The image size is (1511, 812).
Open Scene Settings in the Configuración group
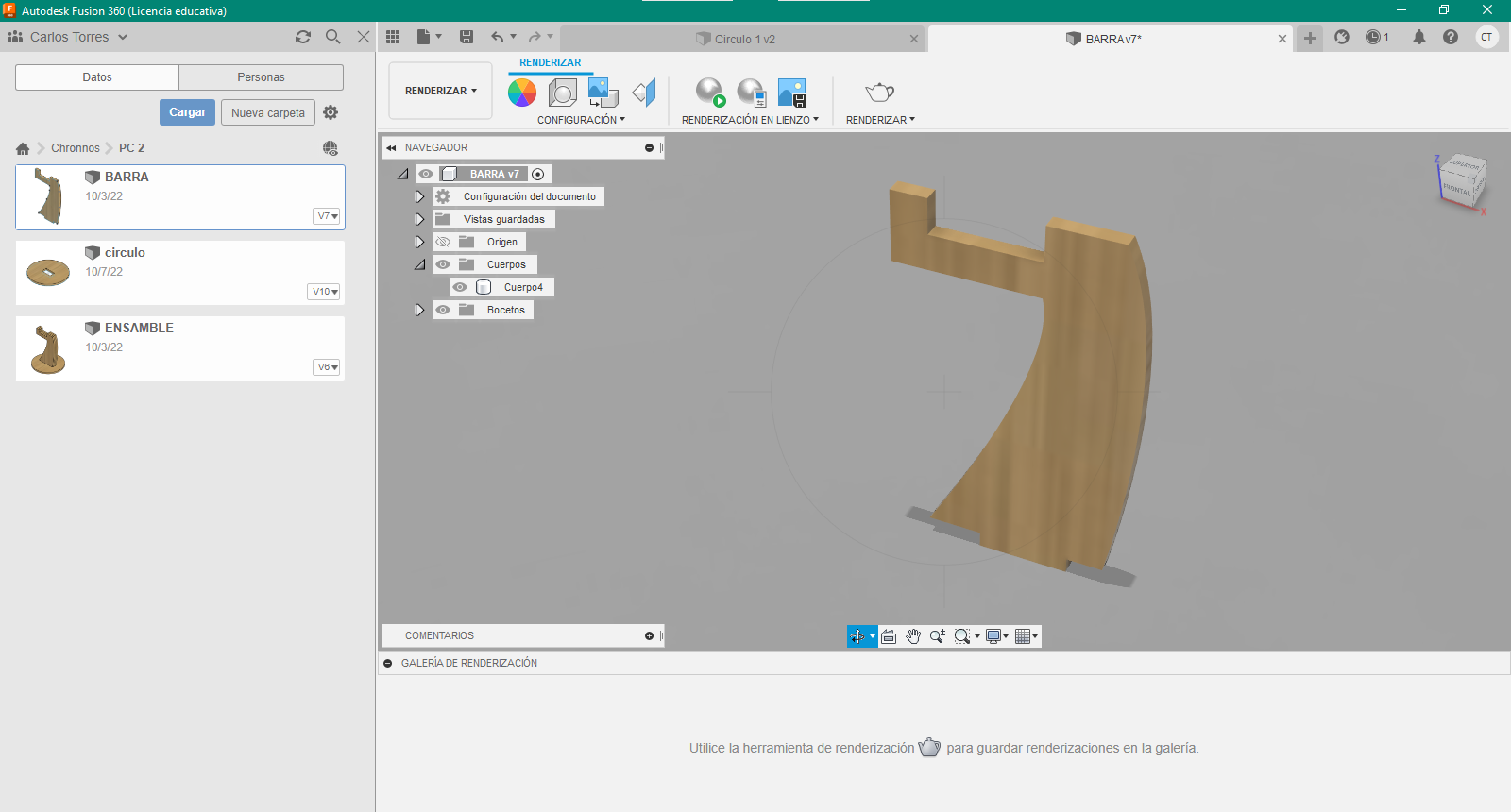click(563, 93)
